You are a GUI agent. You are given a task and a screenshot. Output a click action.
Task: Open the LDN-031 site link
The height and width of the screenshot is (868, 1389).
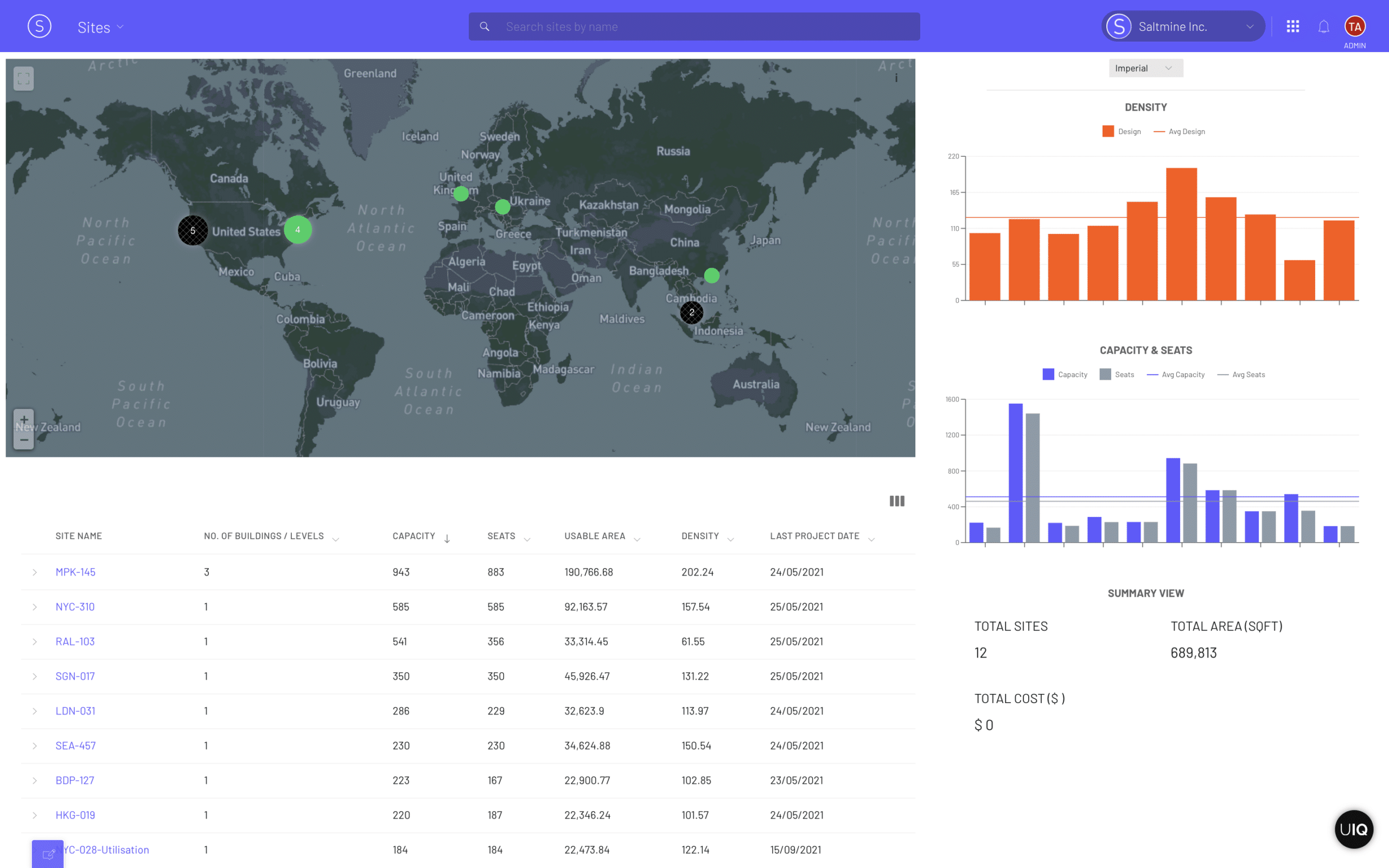click(75, 711)
